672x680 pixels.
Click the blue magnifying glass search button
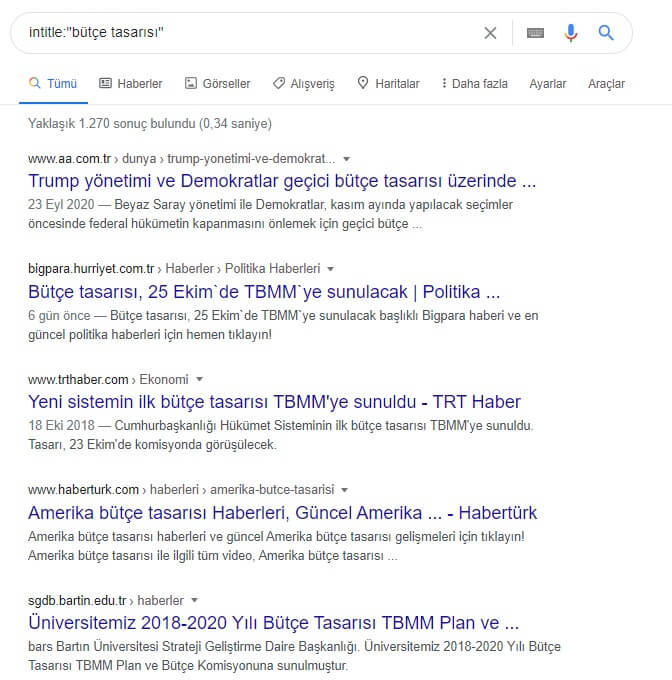click(606, 33)
